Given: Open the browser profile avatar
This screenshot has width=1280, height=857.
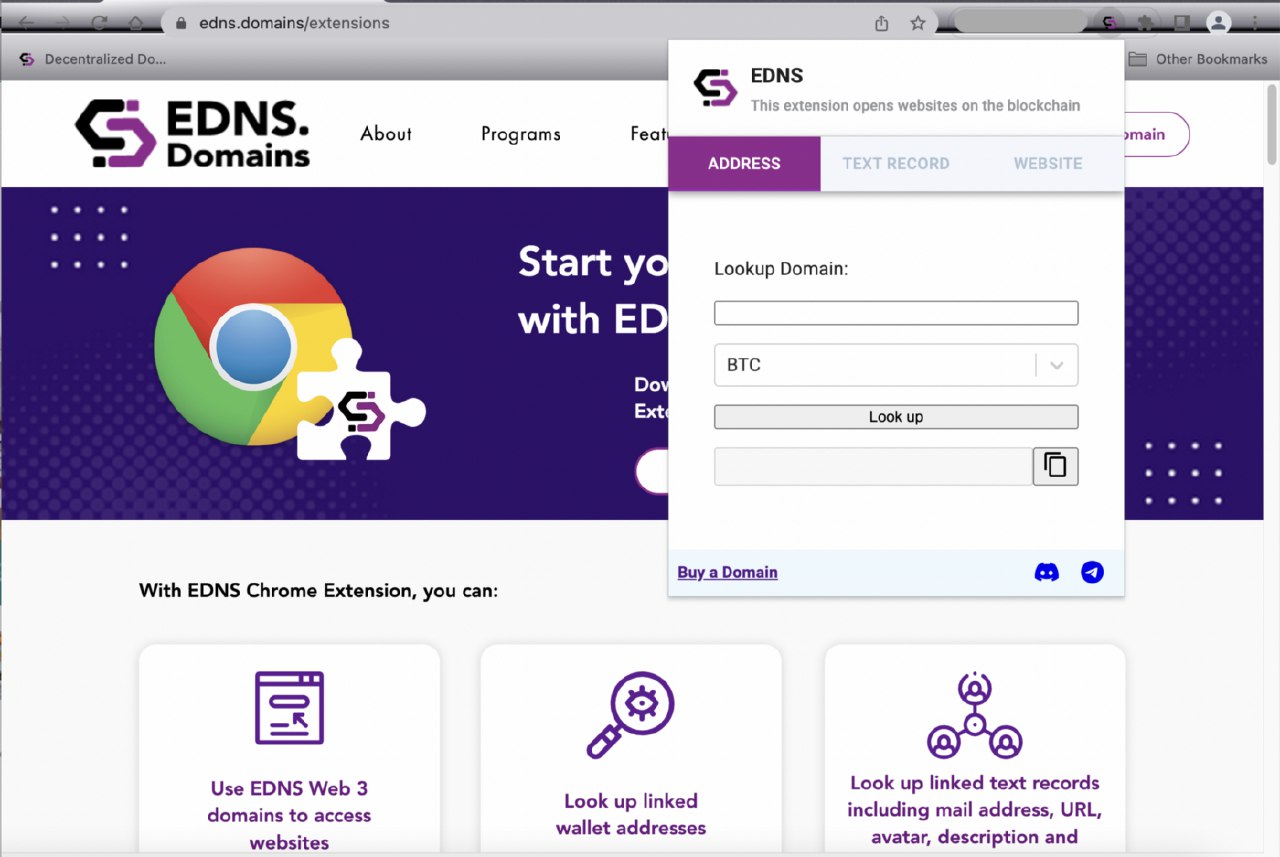Looking at the screenshot, I should [1218, 22].
